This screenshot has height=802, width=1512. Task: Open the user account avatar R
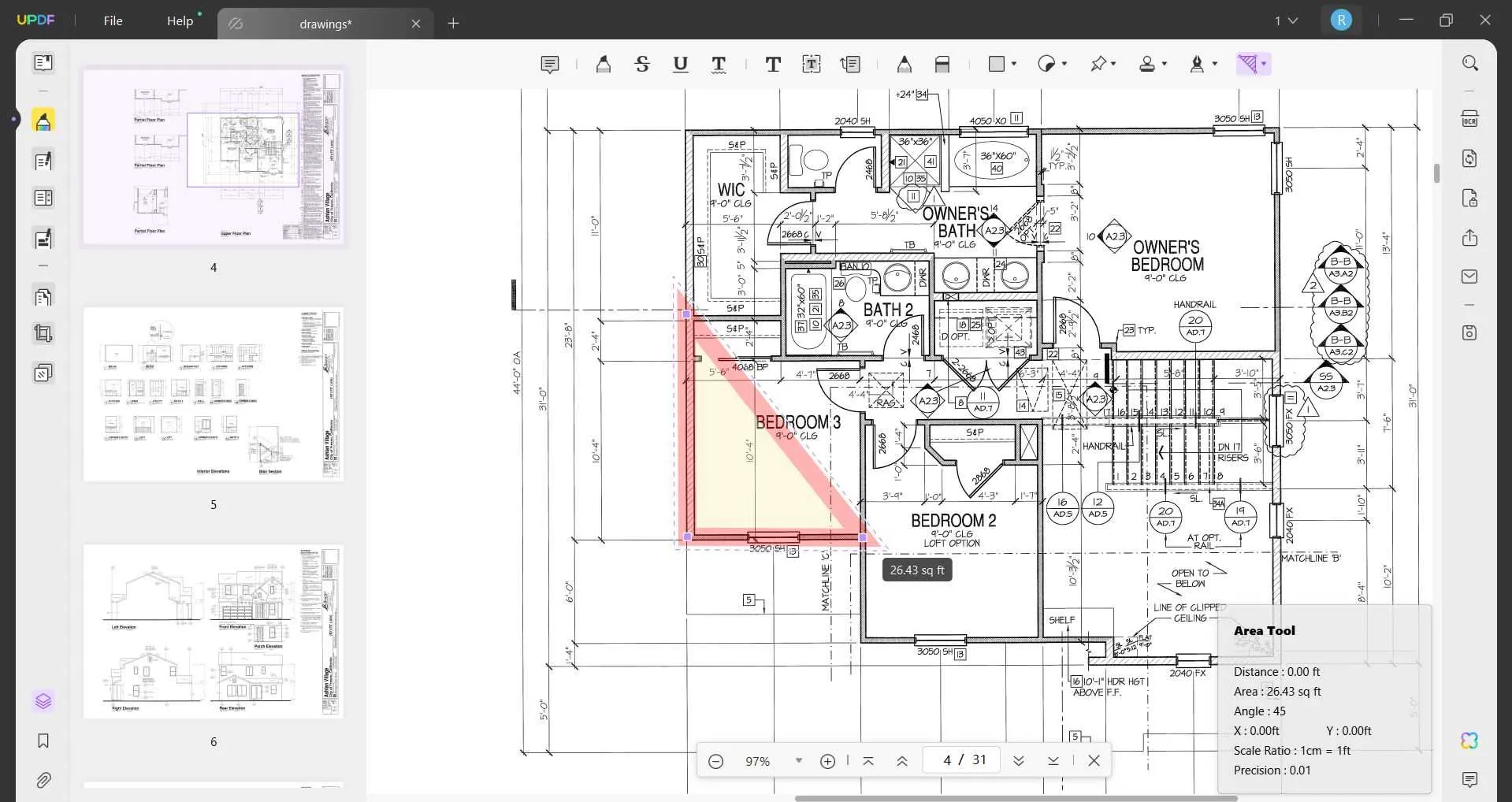pyautogui.click(x=1341, y=20)
